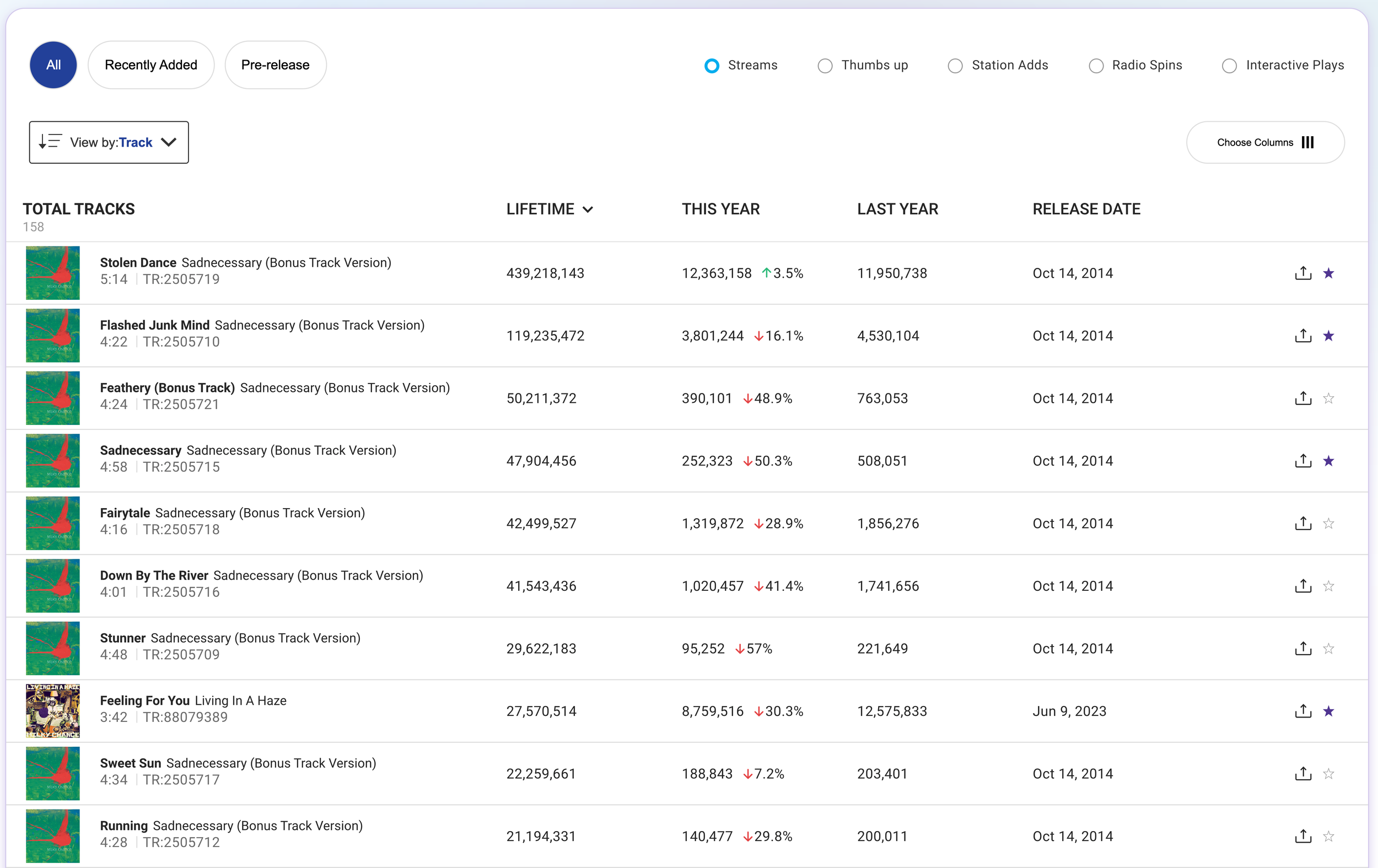
Task: Unfavorite Stolen Dance with the star icon
Action: point(1328,273)
